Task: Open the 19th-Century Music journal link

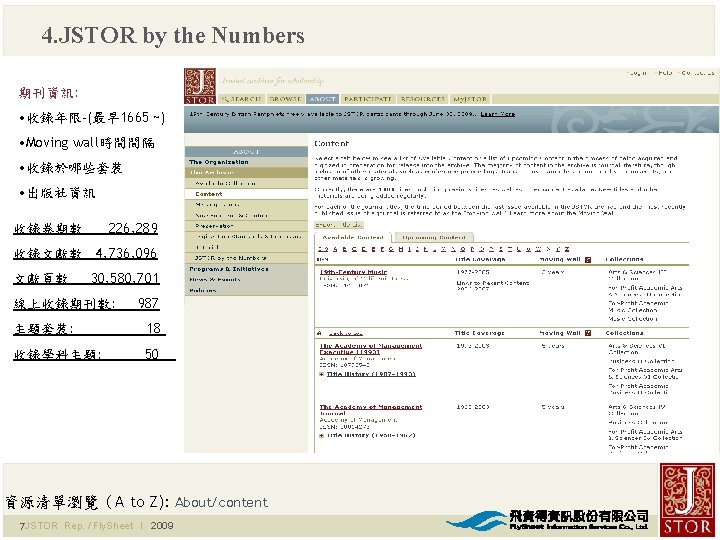Action: click(353, 272)
